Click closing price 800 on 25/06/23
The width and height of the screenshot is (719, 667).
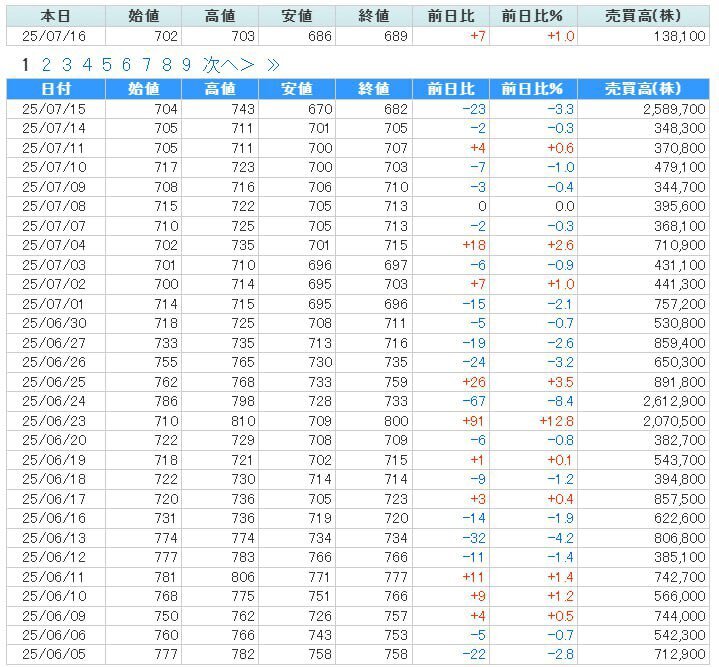[396, 421]
